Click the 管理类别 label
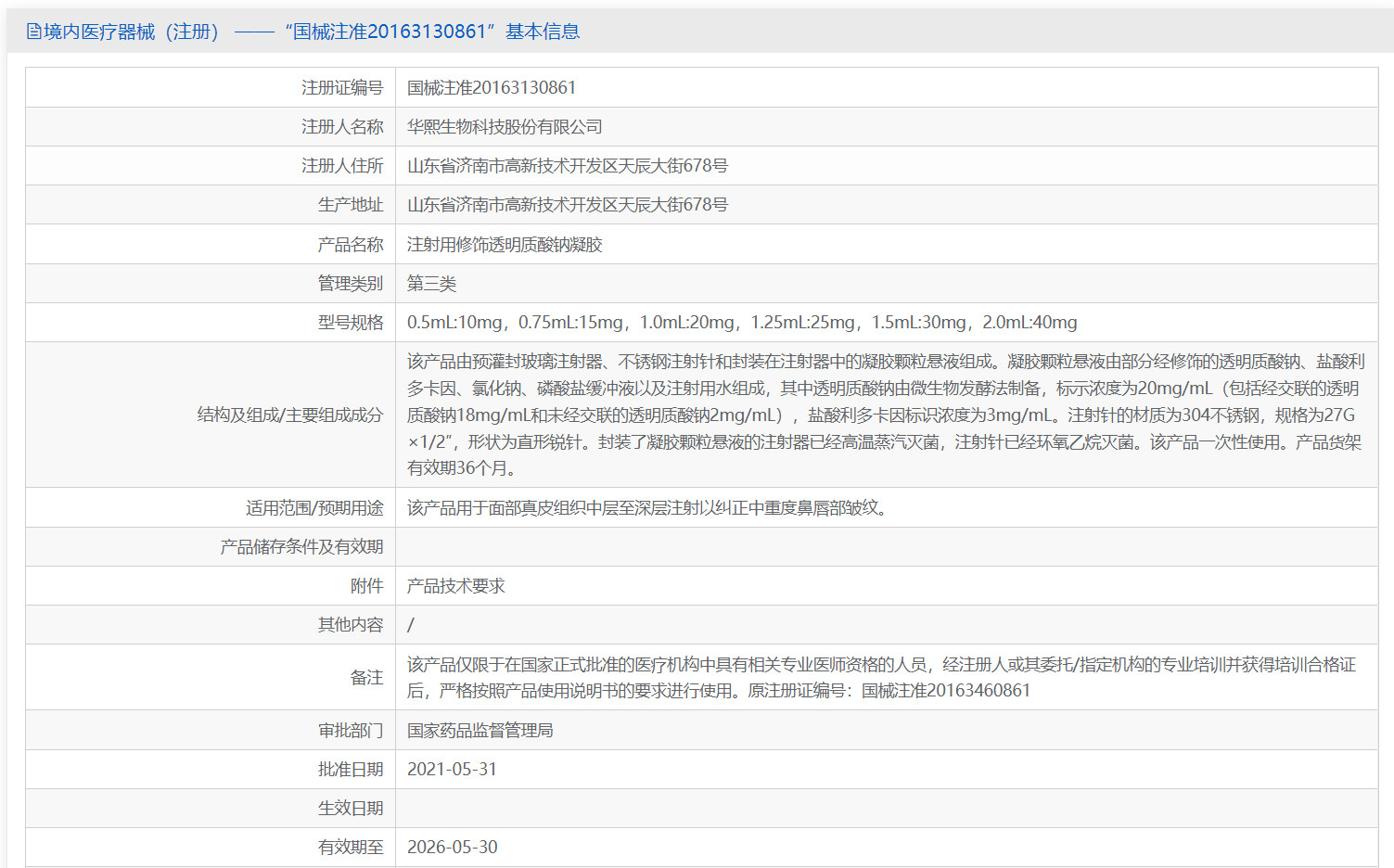 coord(351,284)
